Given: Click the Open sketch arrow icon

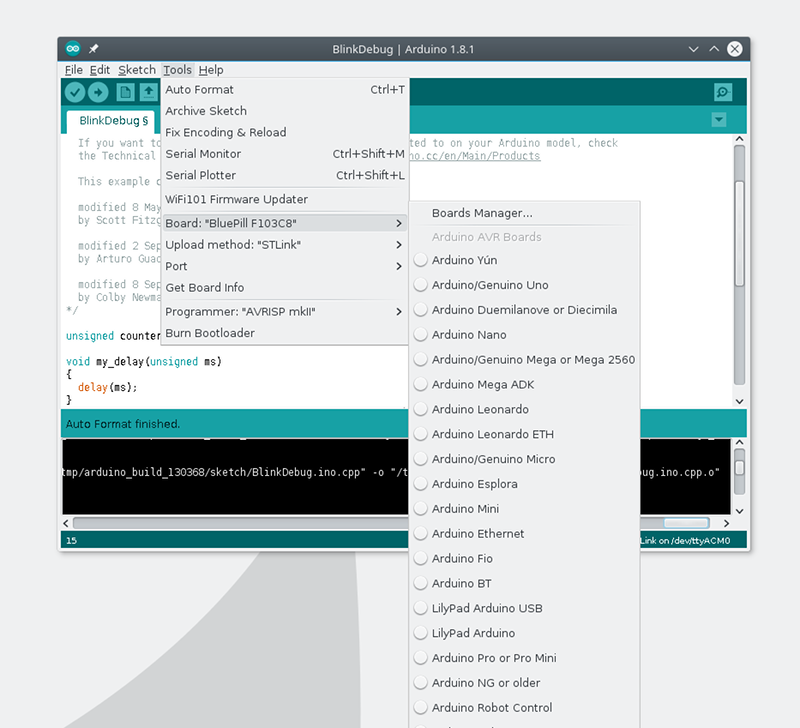Looking at the screenshot, I should (148, 92).
